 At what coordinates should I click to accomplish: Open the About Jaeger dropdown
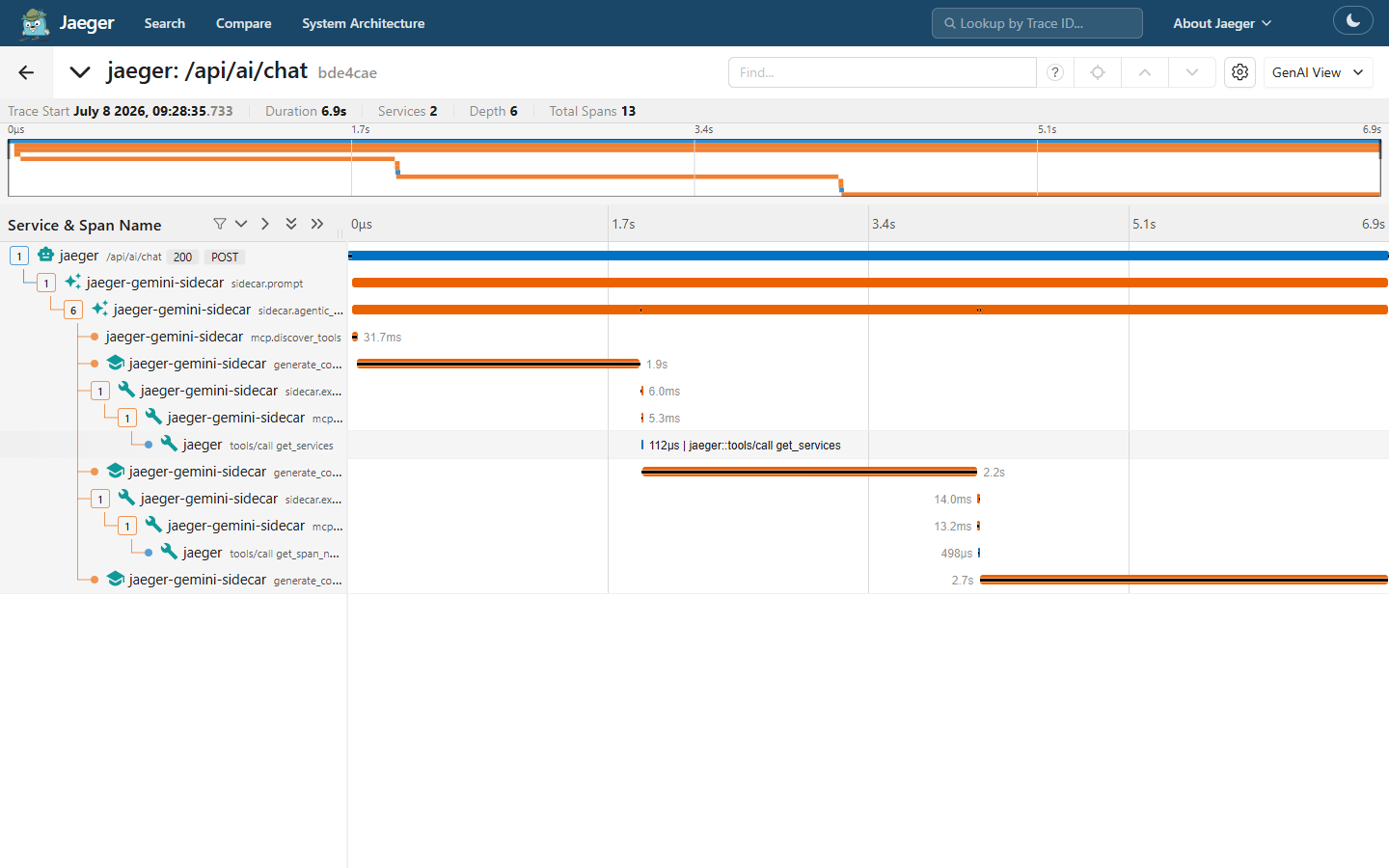(1222, 23)
